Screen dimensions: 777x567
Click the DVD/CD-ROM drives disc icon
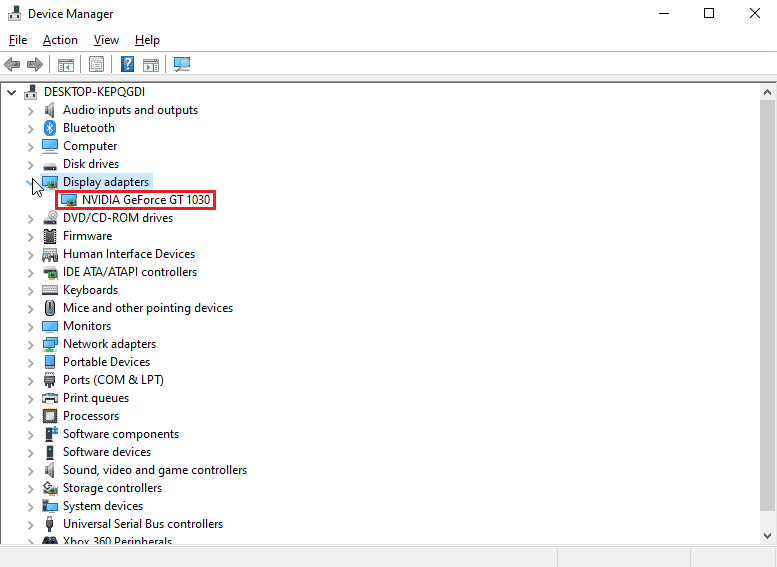pyautogui.click(x=50, y=218)
